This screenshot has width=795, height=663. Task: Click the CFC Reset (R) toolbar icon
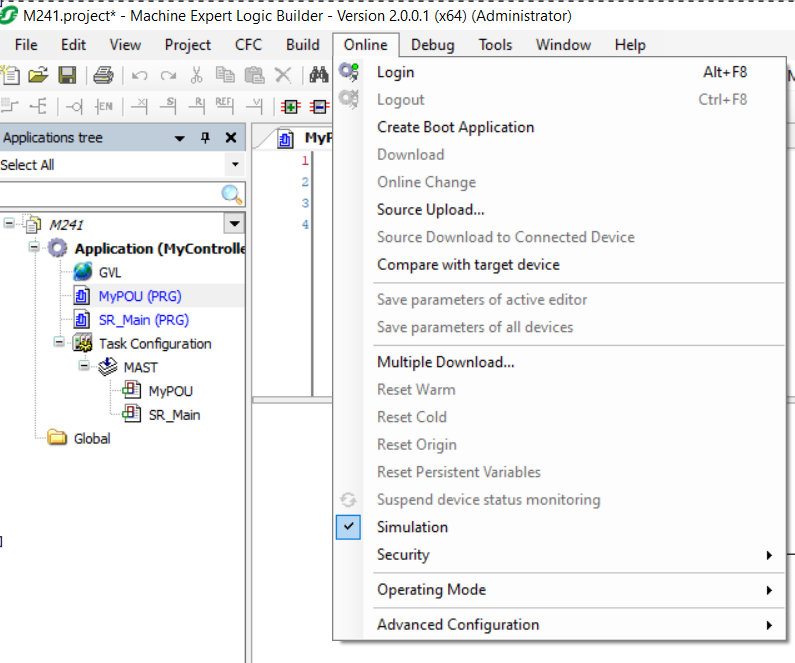coord(197,105)
